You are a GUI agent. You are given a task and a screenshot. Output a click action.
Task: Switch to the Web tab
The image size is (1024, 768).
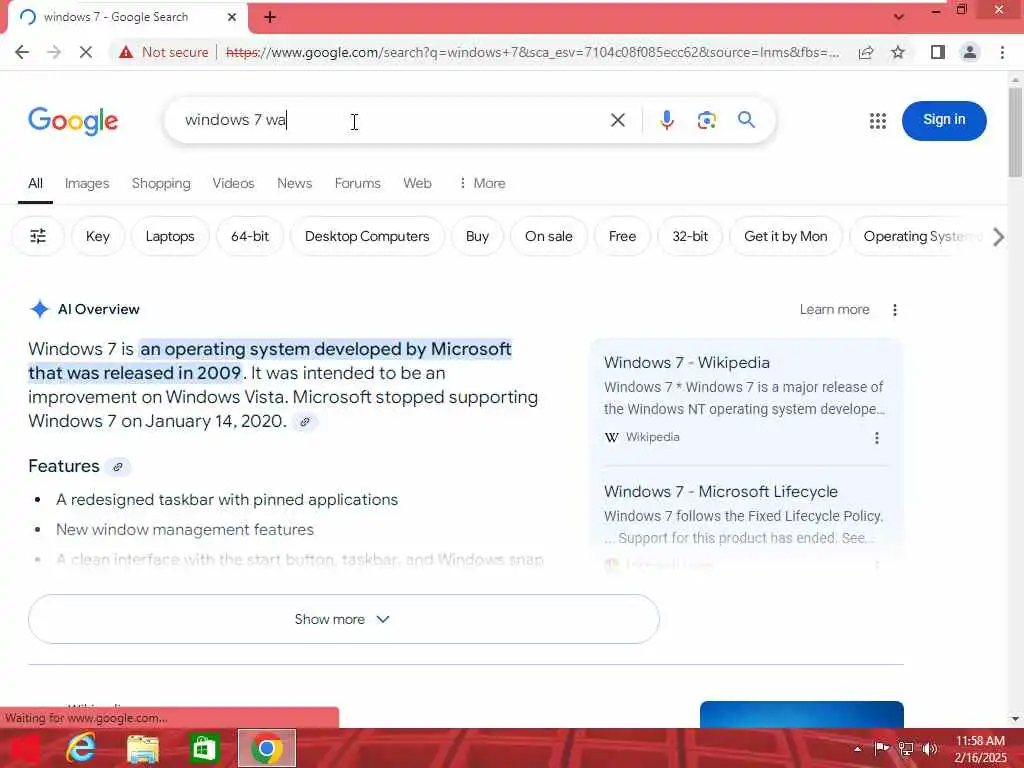click(x=417, y=184)
